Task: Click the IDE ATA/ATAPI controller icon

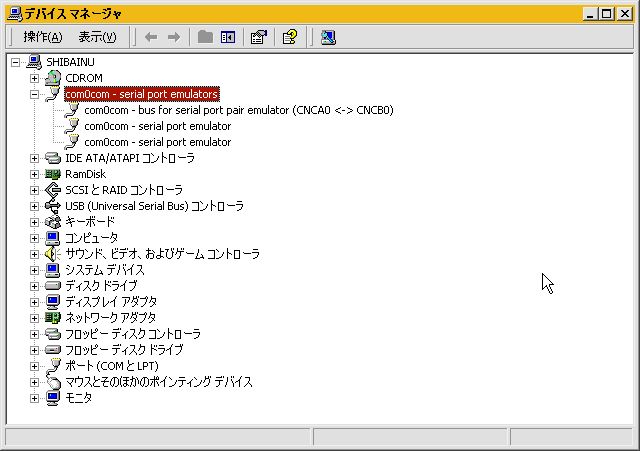Action: 53,158
